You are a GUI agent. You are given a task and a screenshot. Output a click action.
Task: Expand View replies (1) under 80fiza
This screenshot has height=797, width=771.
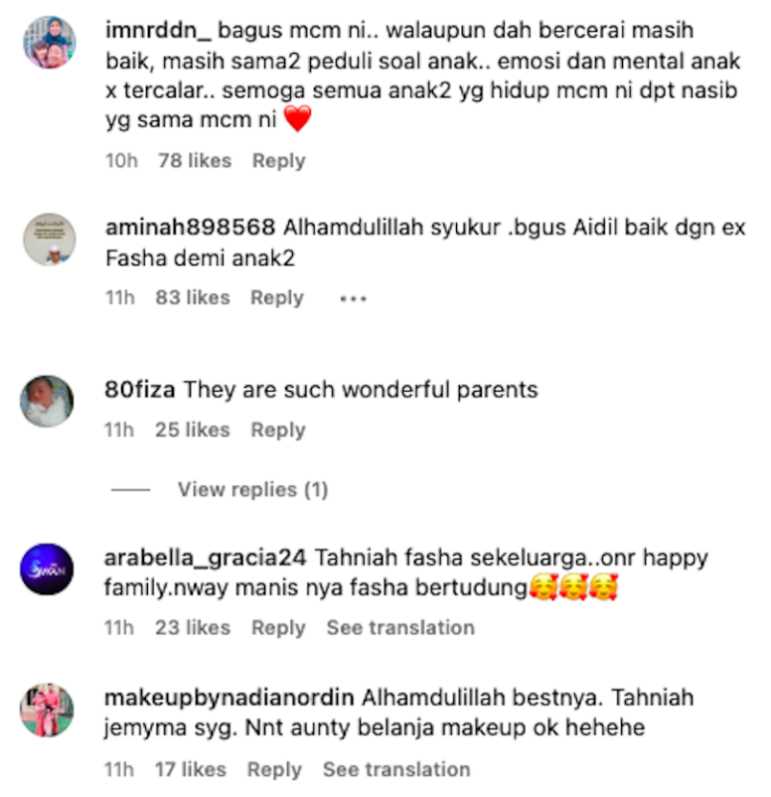coord(253,489)
